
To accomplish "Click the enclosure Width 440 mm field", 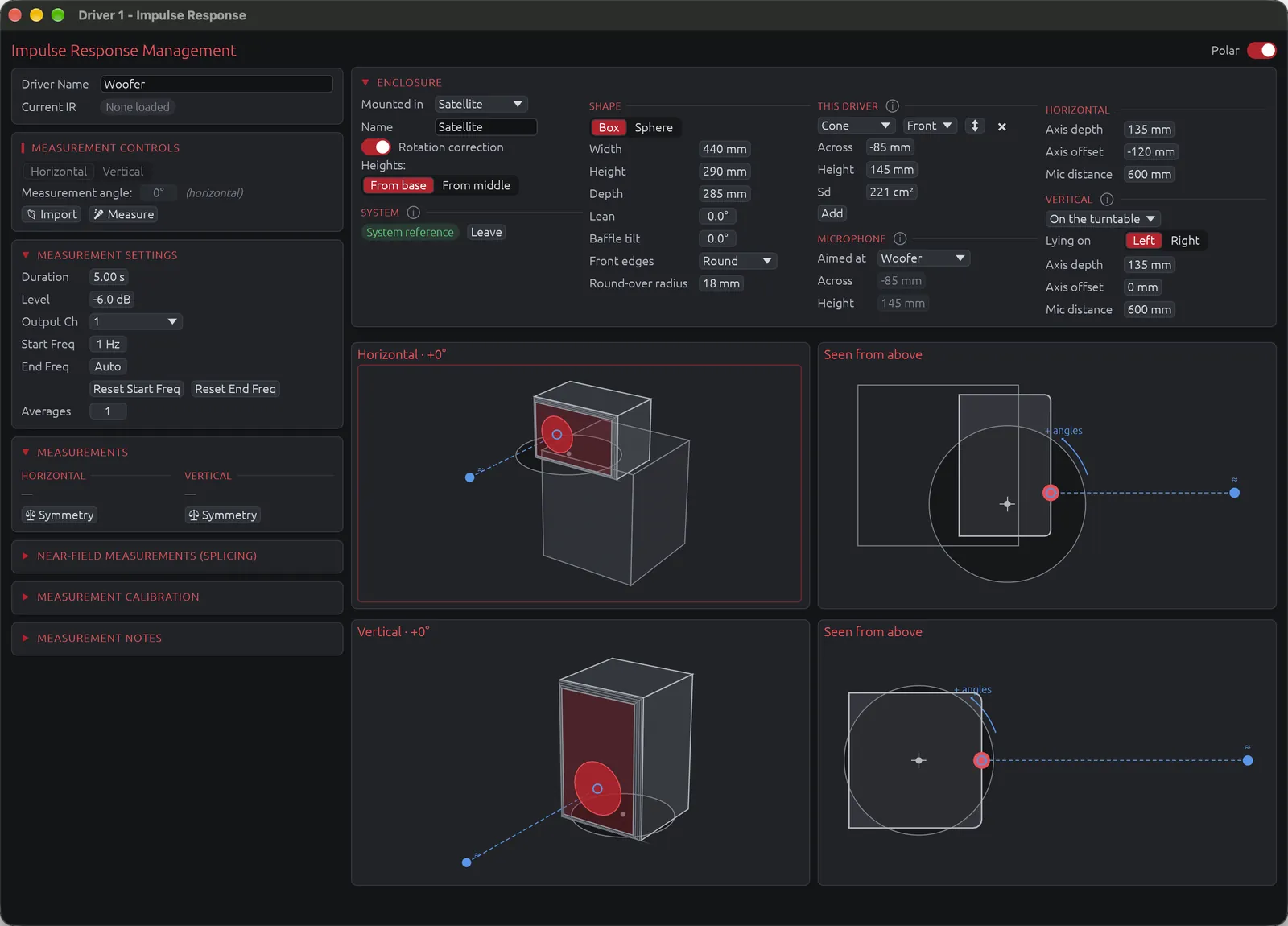I will coord(724,149).
